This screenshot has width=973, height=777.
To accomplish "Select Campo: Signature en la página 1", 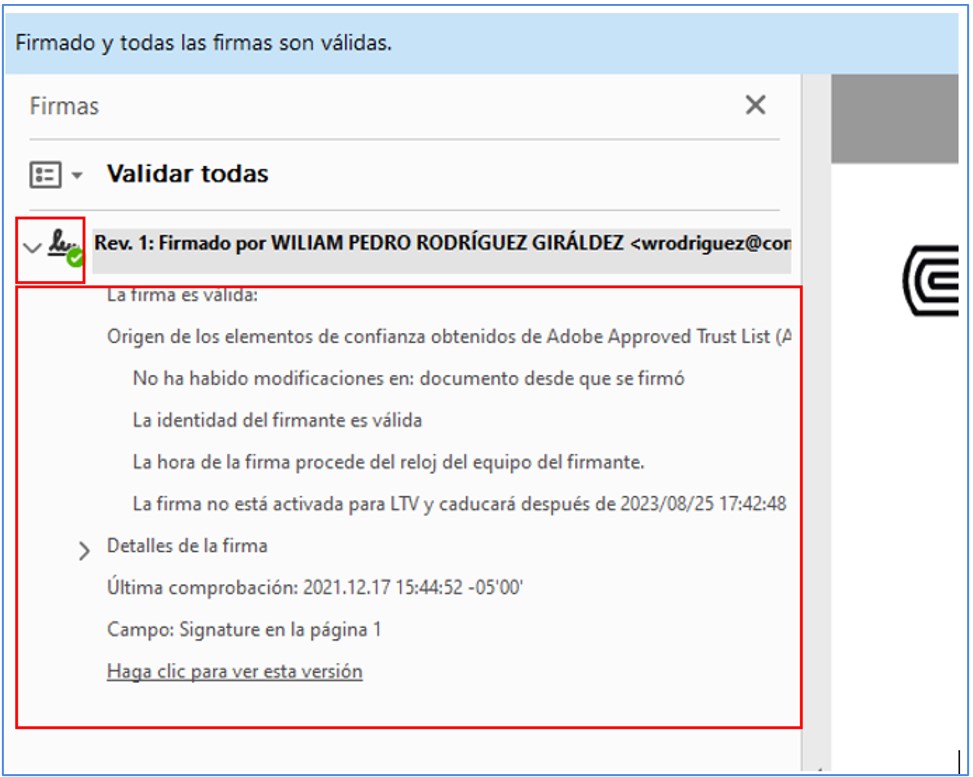I will coord(244,630).
